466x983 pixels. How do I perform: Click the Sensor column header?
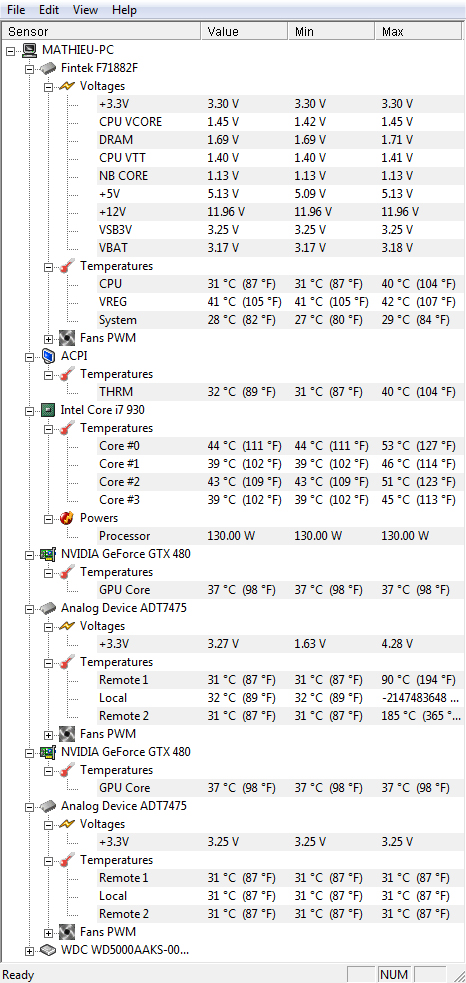tap(102, 31)
